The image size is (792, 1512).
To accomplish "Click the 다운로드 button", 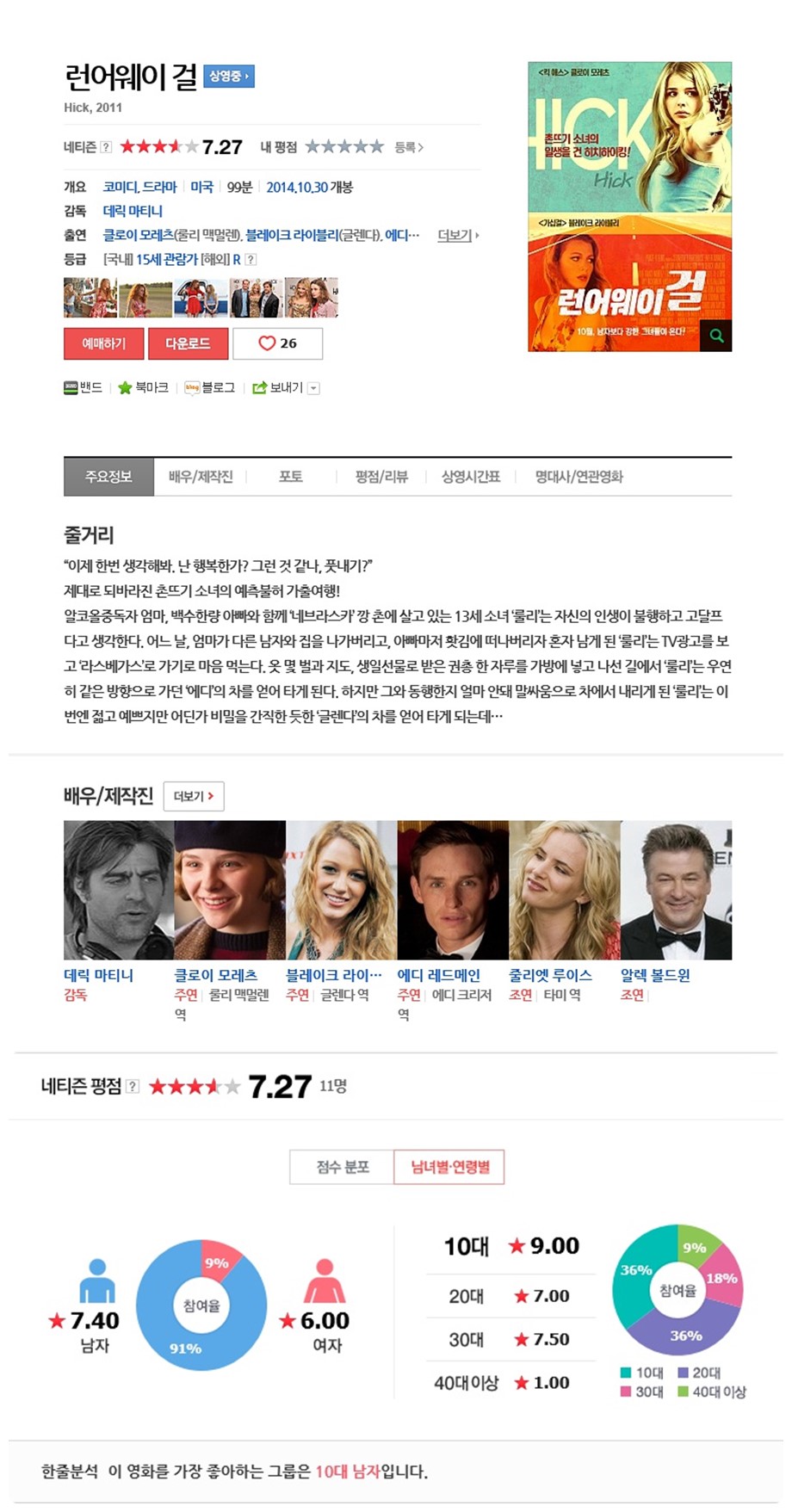I will tap(189, 343).
